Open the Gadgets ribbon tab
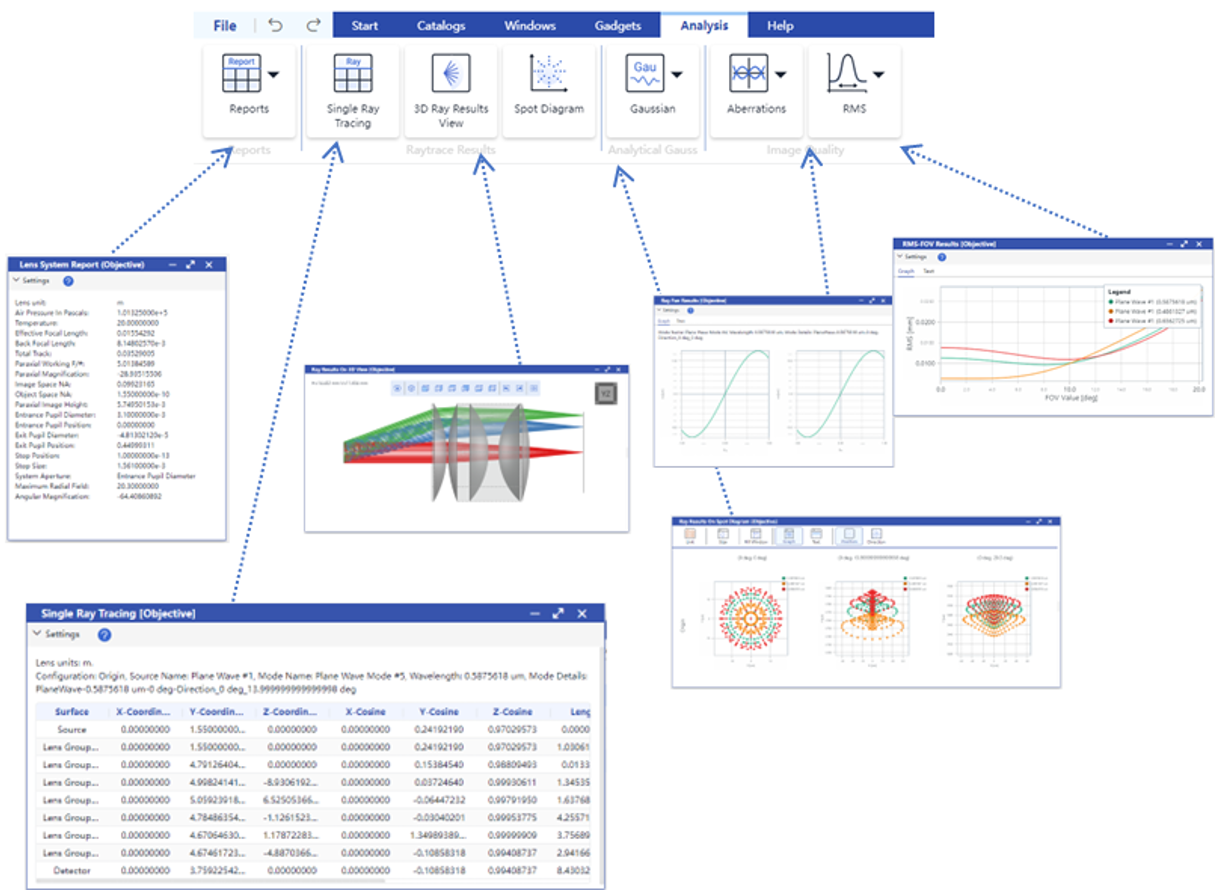Screen dimensions: 1221x896 coord(618,25)
